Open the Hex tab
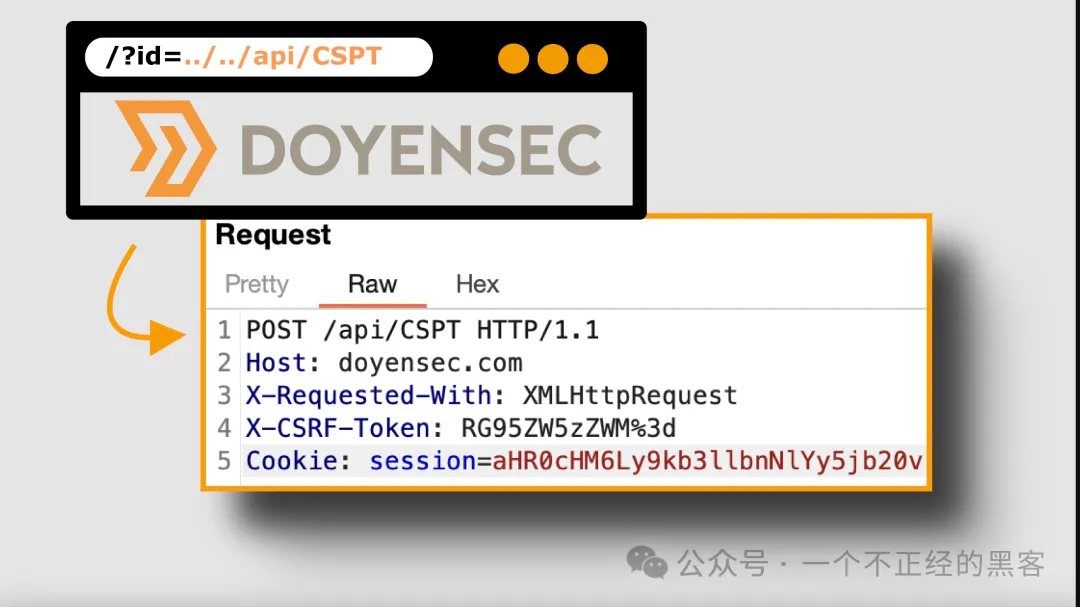The height and width of the screenshot is (607, 1080). (477, 284)
